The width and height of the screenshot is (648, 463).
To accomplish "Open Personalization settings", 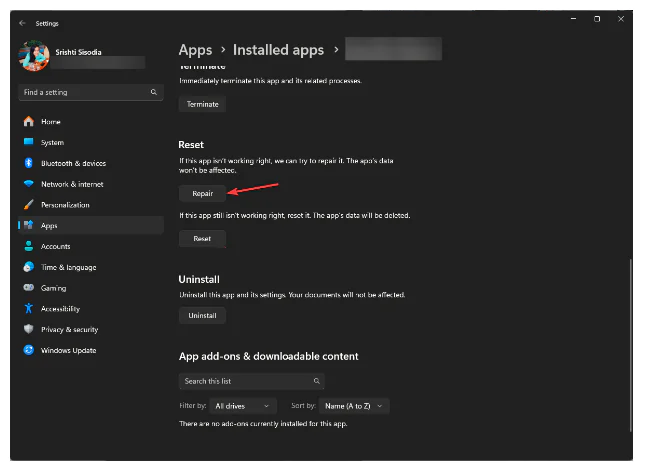I will (x=91, y=205).
